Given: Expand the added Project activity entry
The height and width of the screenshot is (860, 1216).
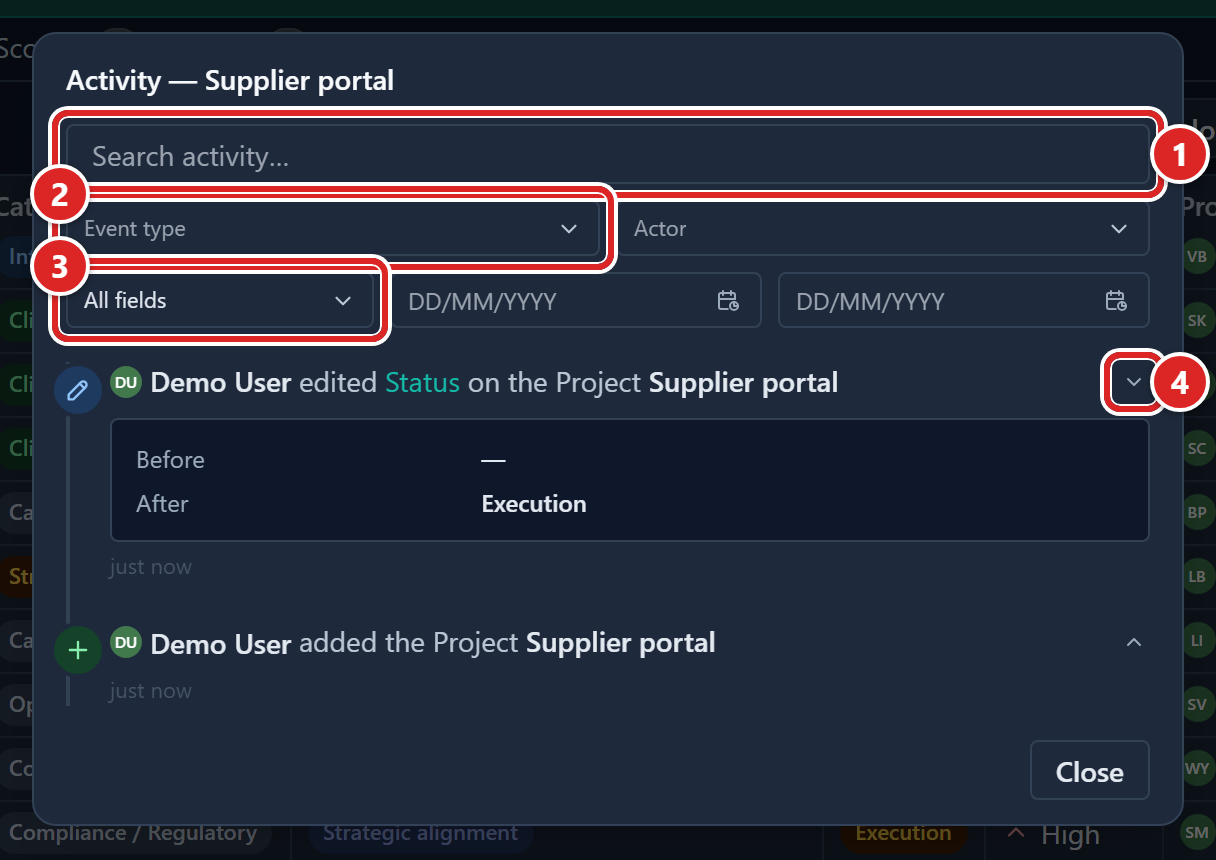Looking at the screenshot, I should point(1134,642).
